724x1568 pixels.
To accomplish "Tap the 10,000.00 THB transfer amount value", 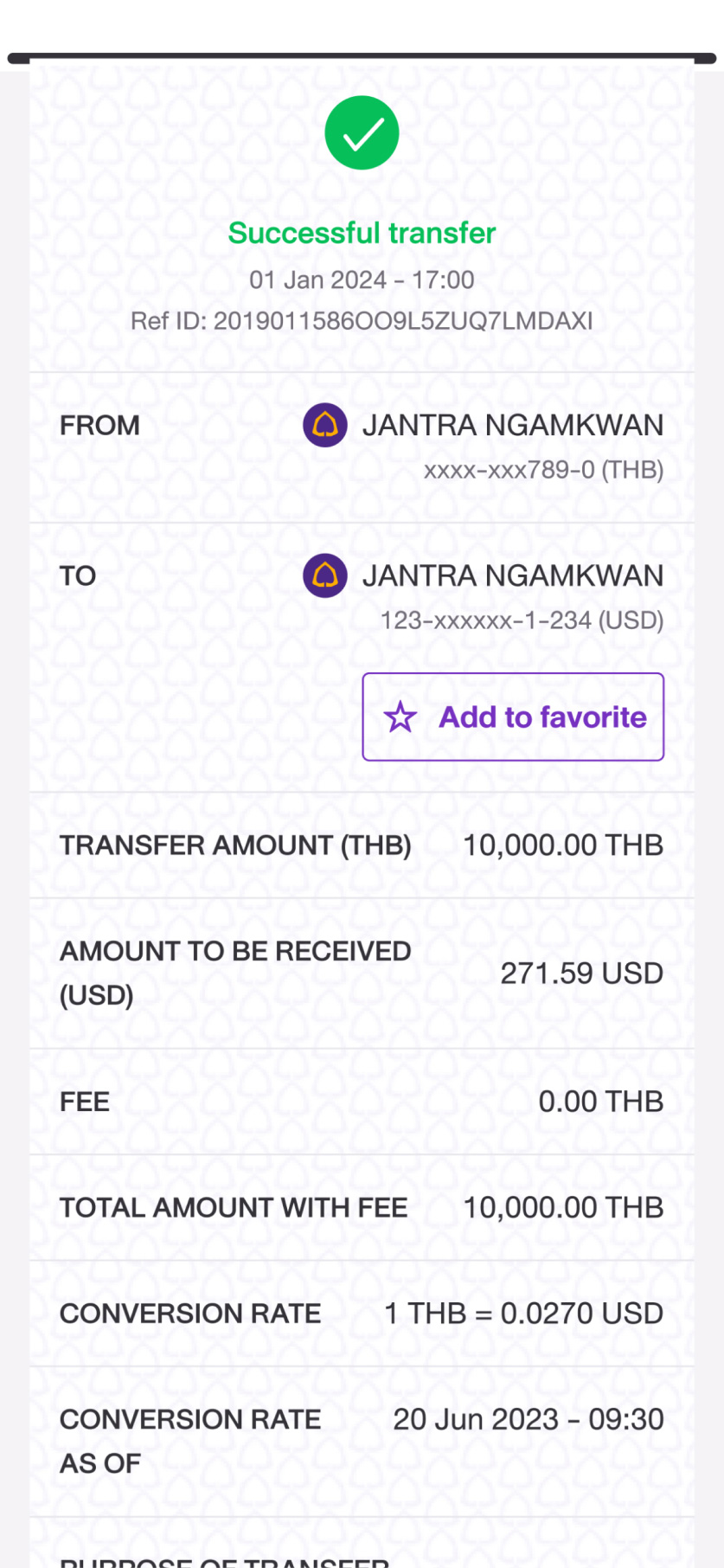I will [x=563, y=845].
